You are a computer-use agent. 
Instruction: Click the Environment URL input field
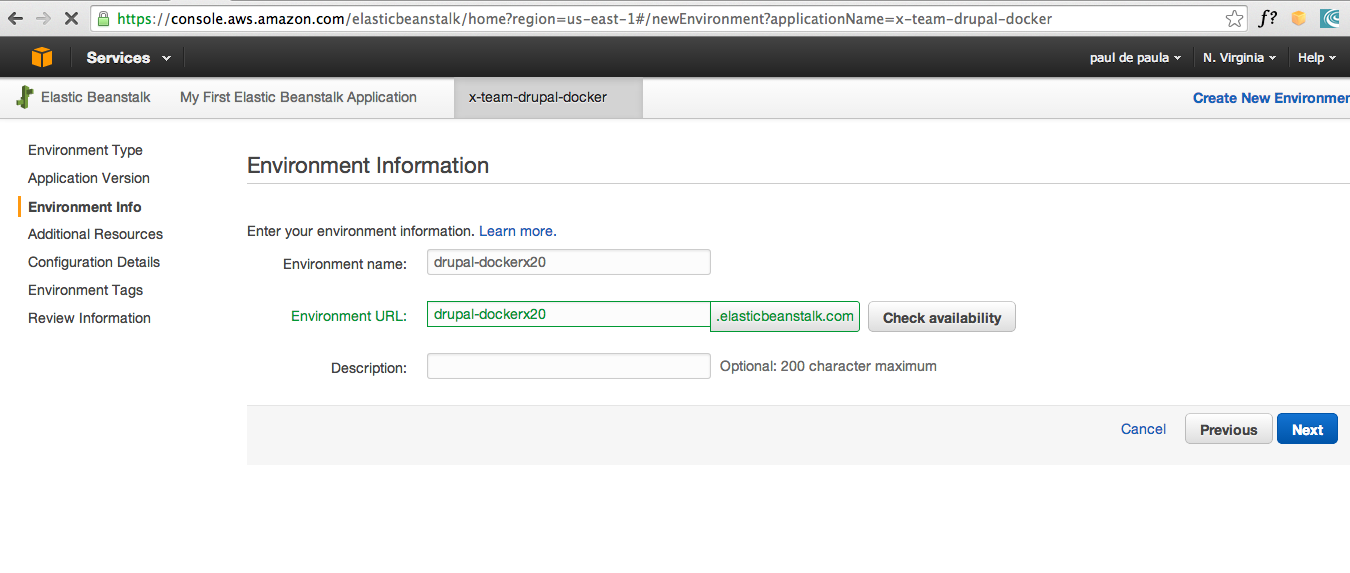pyautogui.click(x=568, y=314)
